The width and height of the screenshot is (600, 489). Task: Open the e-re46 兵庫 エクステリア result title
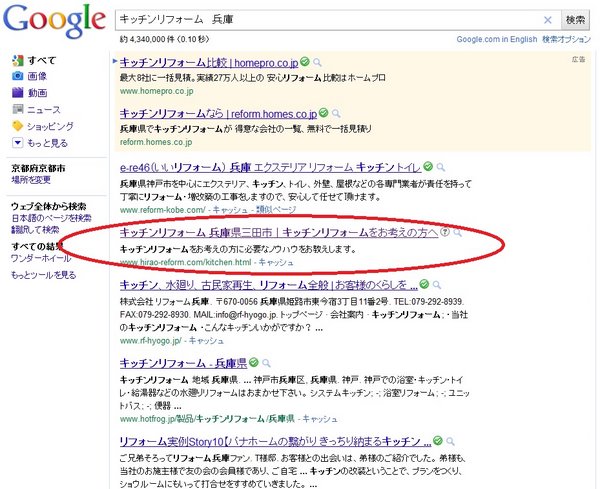point(271,168)
